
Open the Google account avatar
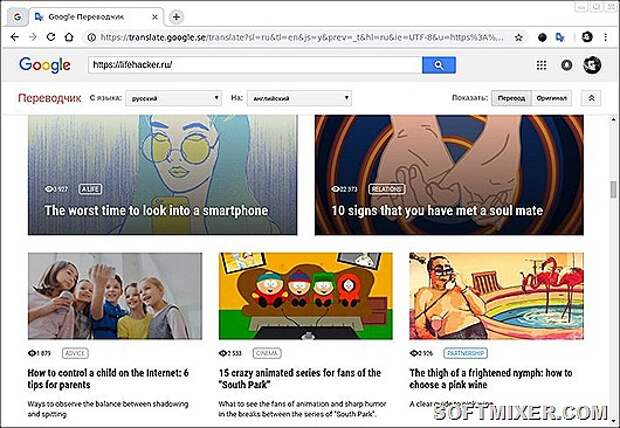pos(592,65)
